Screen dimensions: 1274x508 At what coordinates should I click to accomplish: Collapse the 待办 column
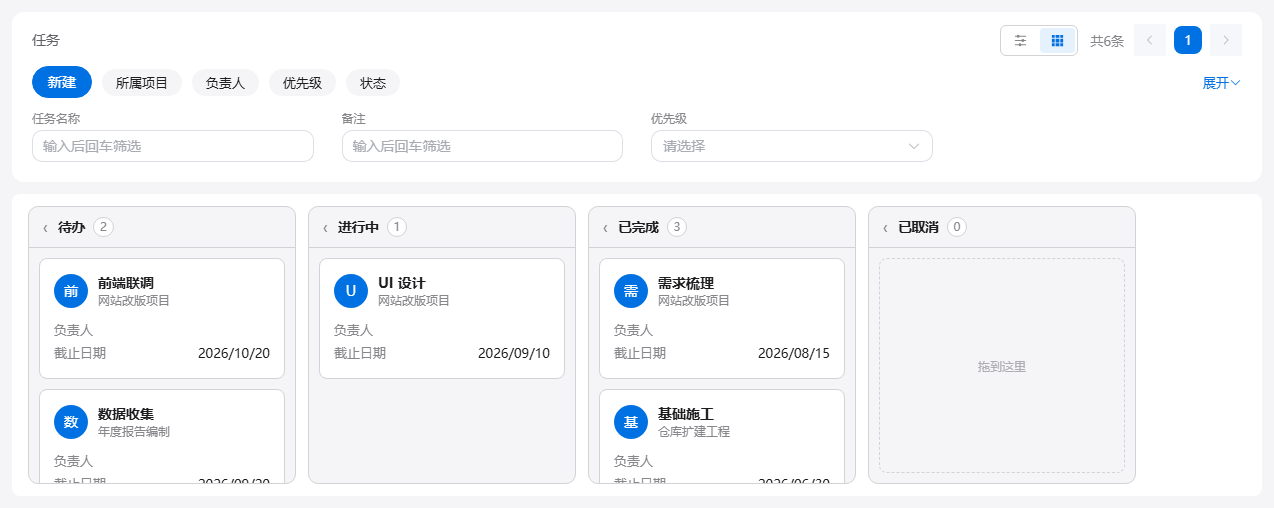point(45,228)
